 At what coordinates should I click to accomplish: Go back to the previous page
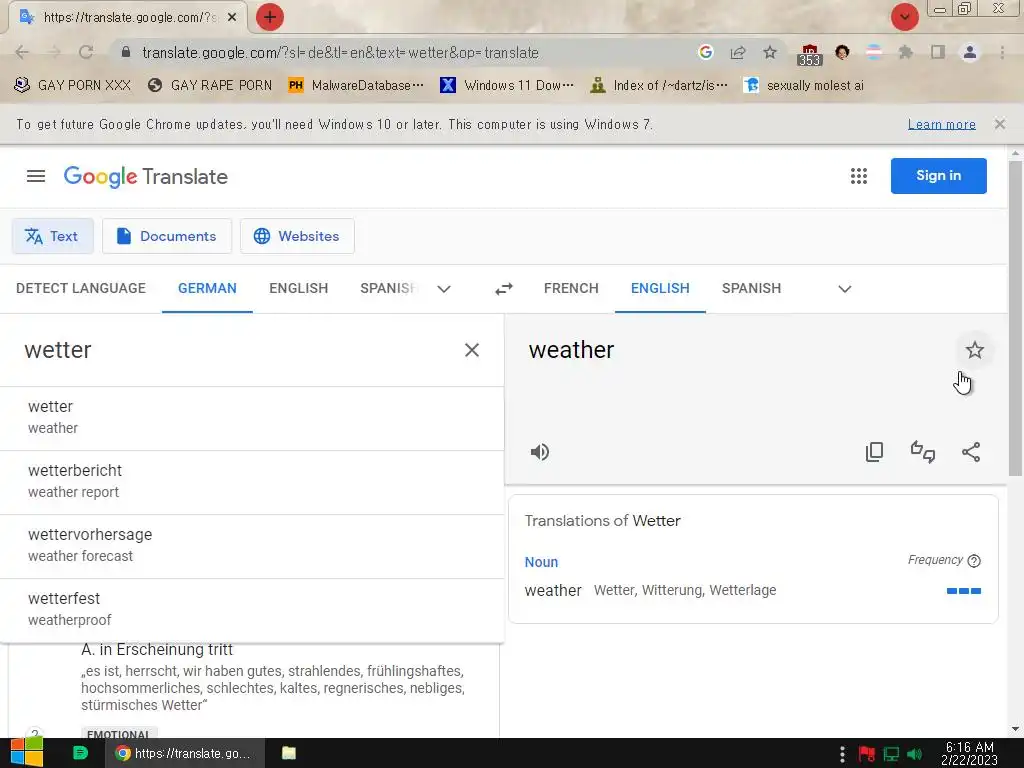coord(22,52)
